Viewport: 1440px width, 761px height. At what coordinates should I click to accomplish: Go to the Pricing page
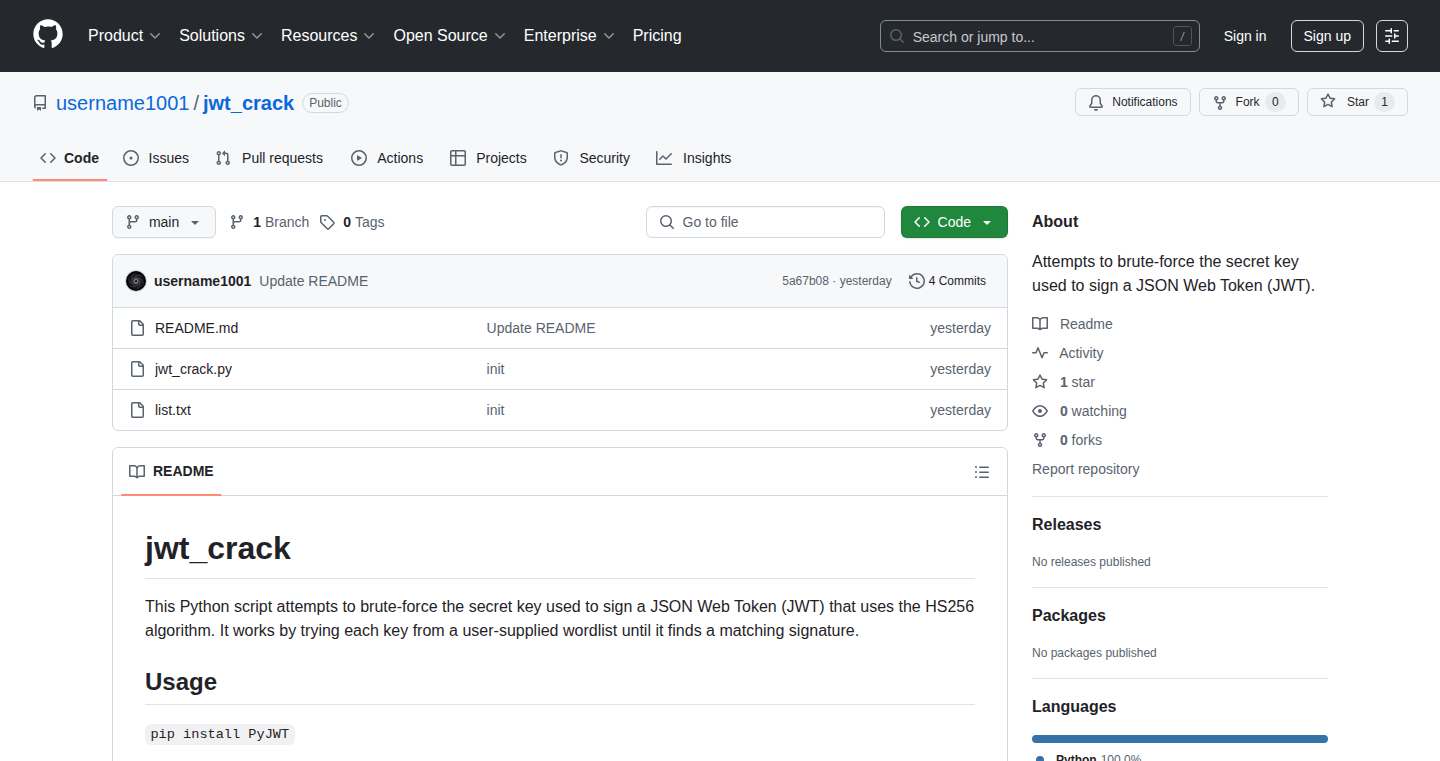click(x=657, y=36)
